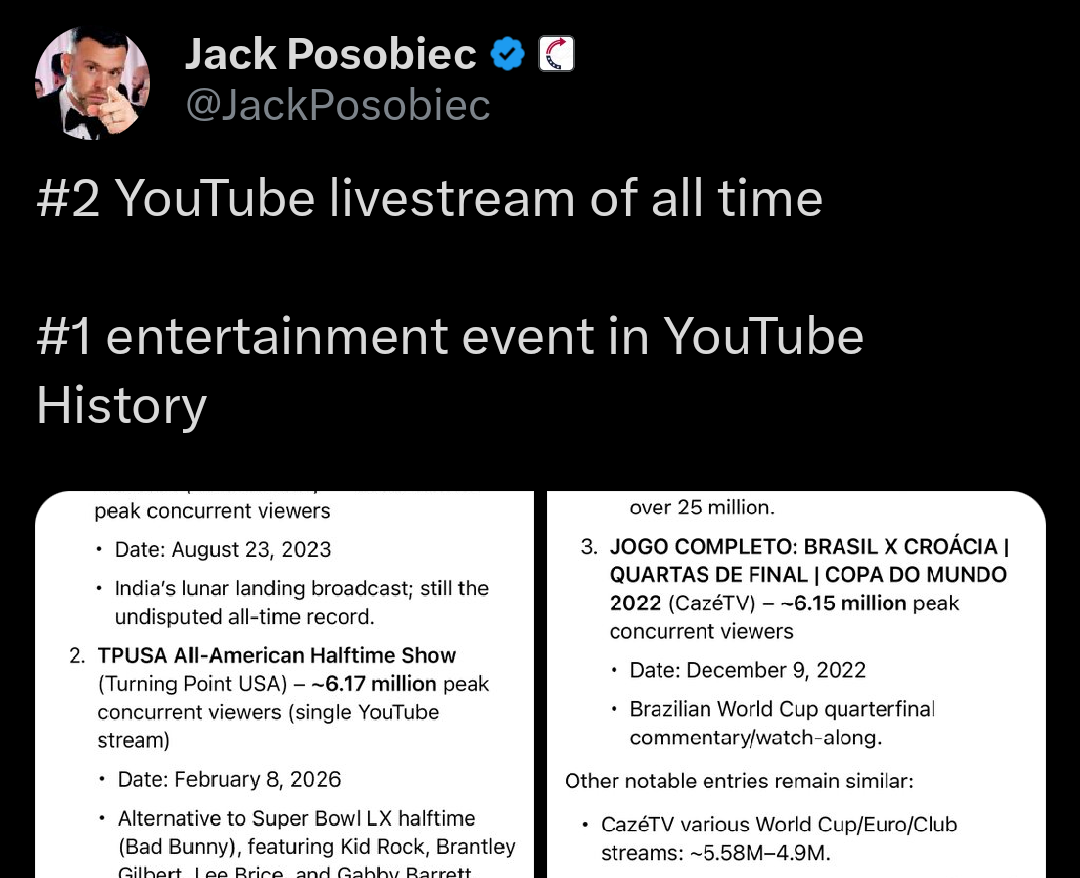Click the 'Date: August 23, 2023' bullet
The width and height of the screenshot is (1080, 878).
click(222, 550)
